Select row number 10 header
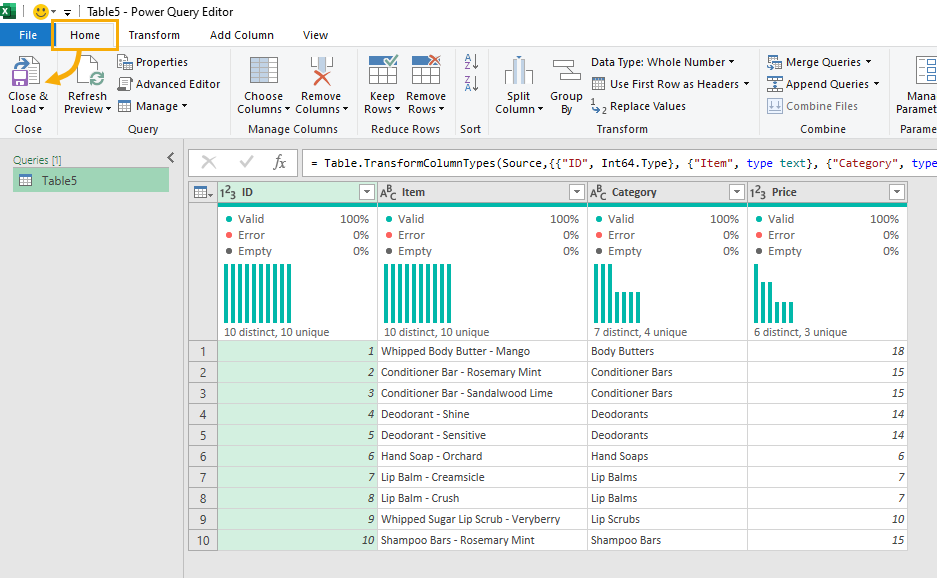This screenshot has height=578, width=937. click(x=203, y=540)
